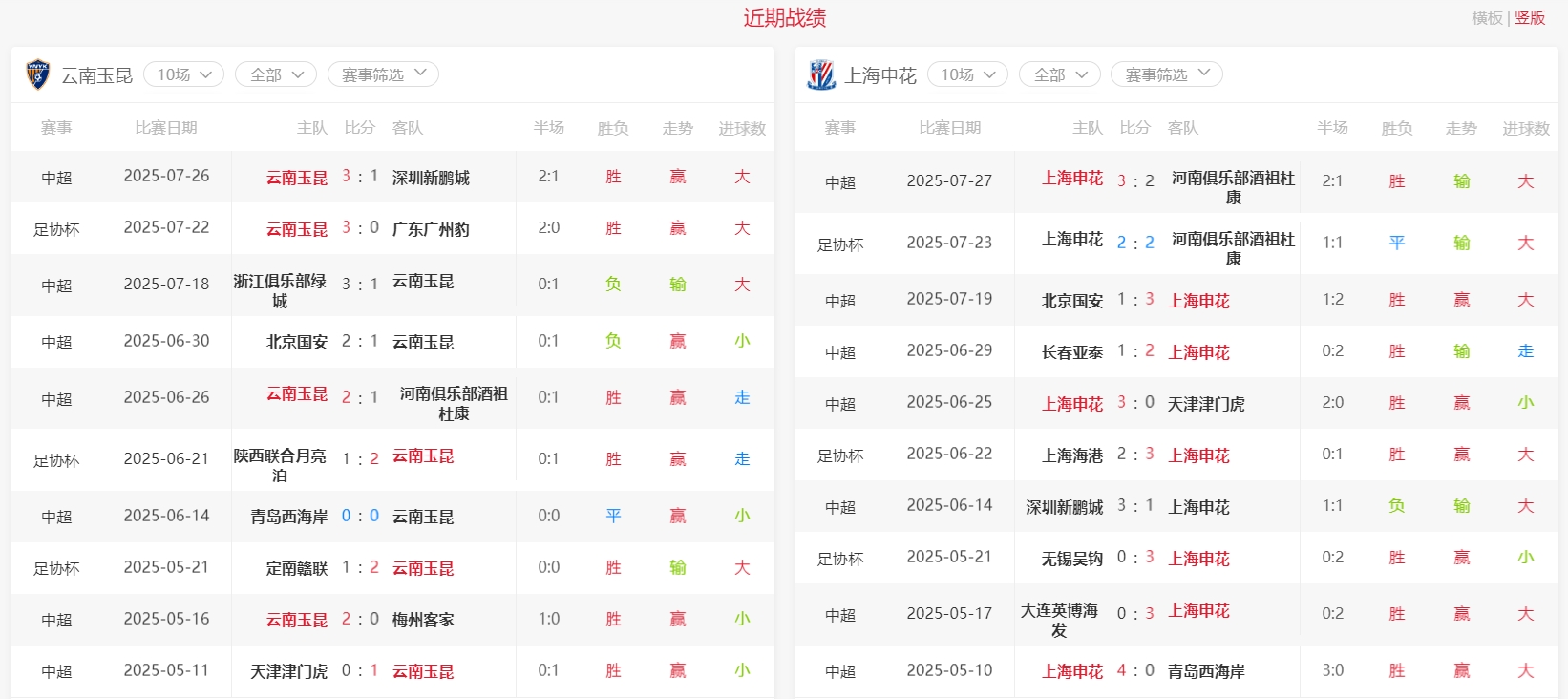Click the 3:2 score on 2025-07-27
This screenshot has width=1568, height=699.
pyautogui.click(x=1135, y=180)
